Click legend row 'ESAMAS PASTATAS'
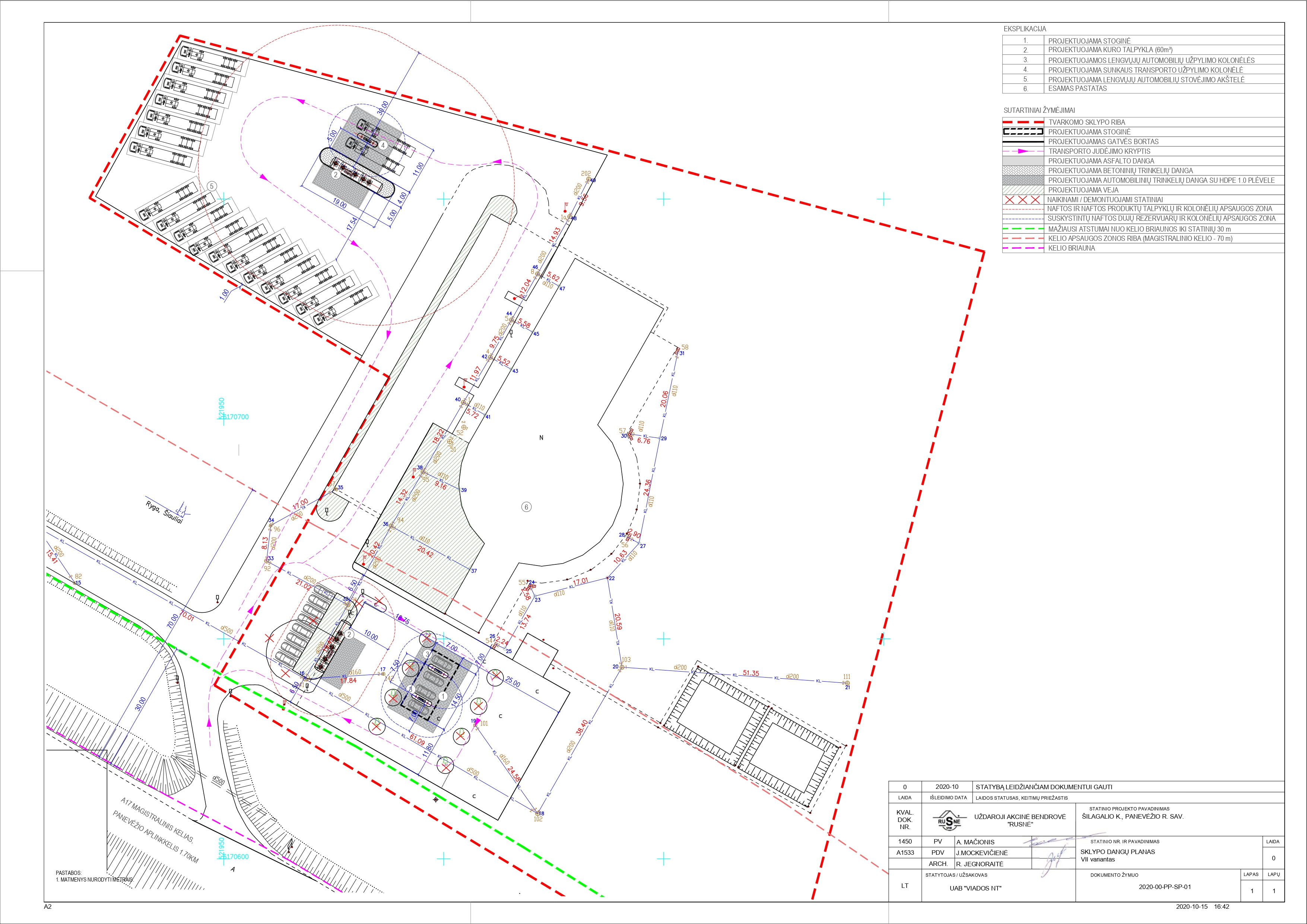Viewport: 1307px width, 924px height. pyautogui.click(x=1077, y=89)
